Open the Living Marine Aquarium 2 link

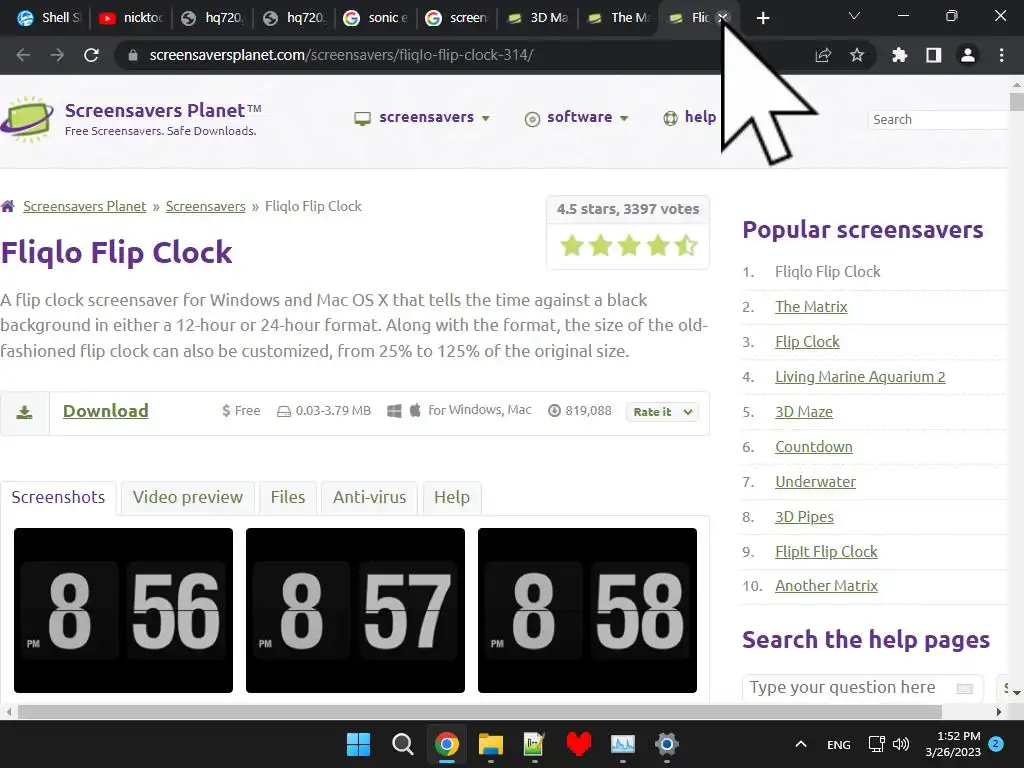tap(860, 377)
